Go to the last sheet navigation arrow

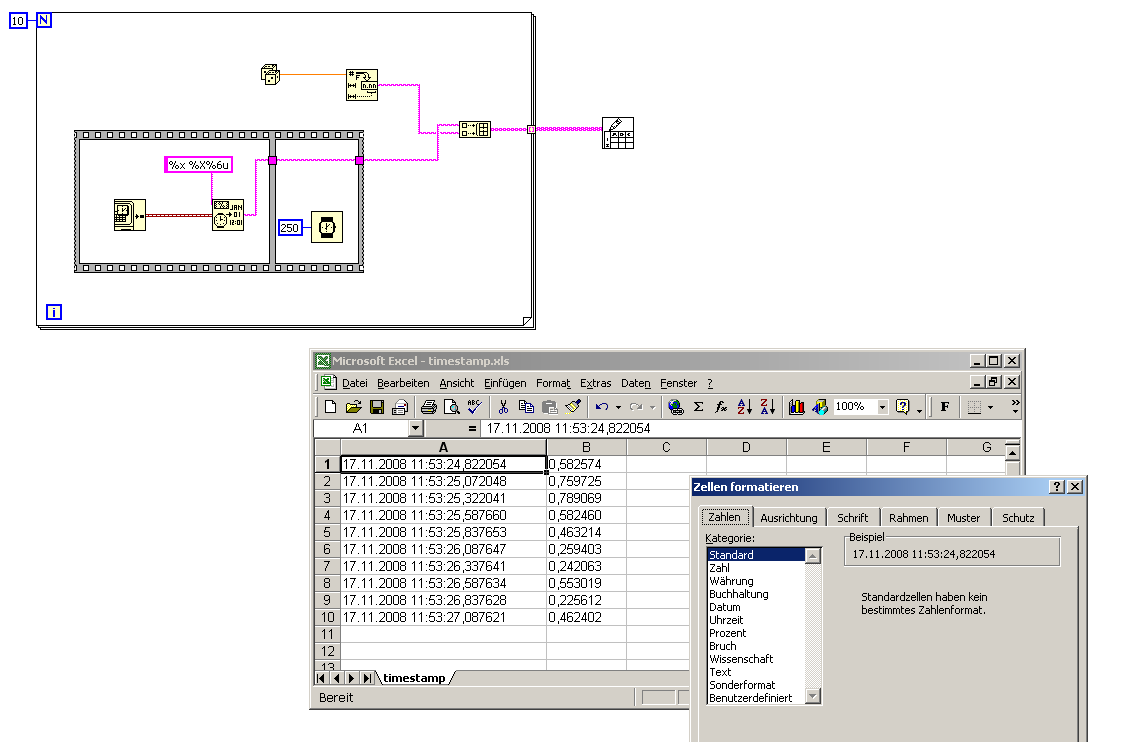367,678
